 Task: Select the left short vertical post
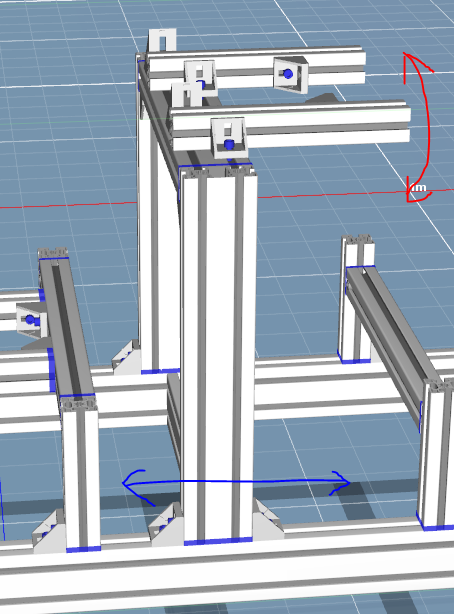(80, 472)
